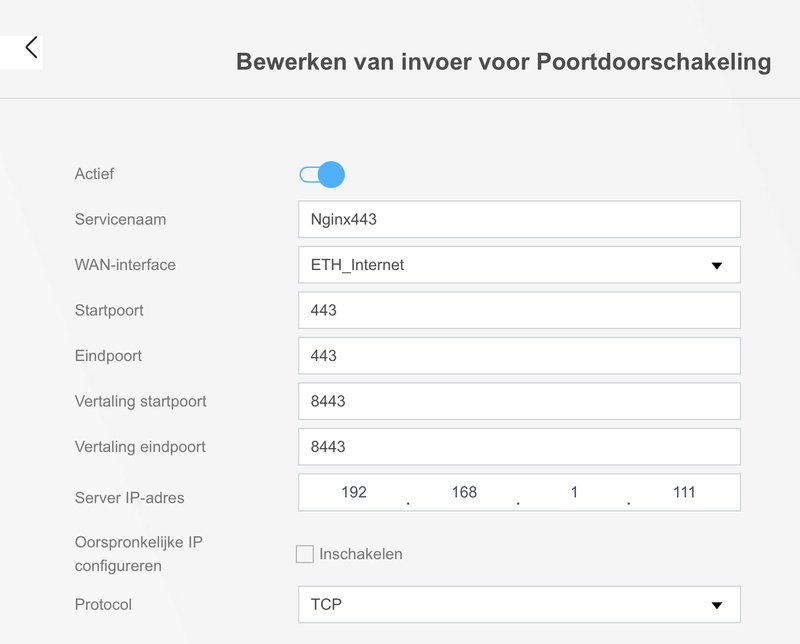This screenshot has width=800, height=644.
Task: Click the arrow of the WAN-interface dropdown
Action: (716, 266)
